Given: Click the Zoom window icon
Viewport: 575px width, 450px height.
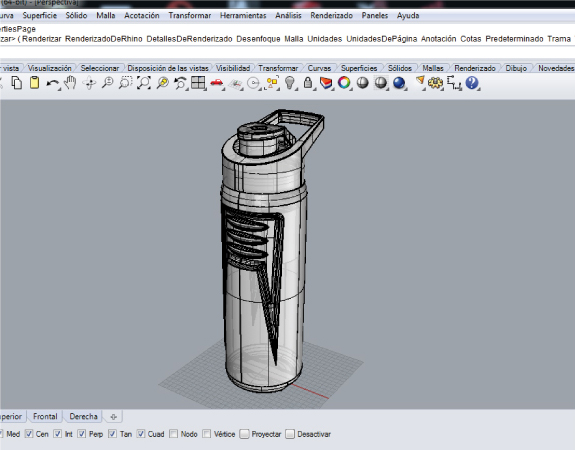Looking at the screenshot, I should (x=125, y=83).
